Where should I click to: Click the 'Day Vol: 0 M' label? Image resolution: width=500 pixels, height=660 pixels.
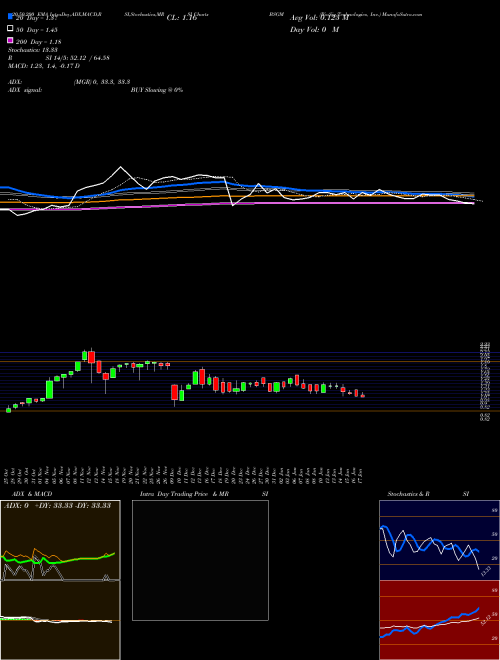coord(314,29)
